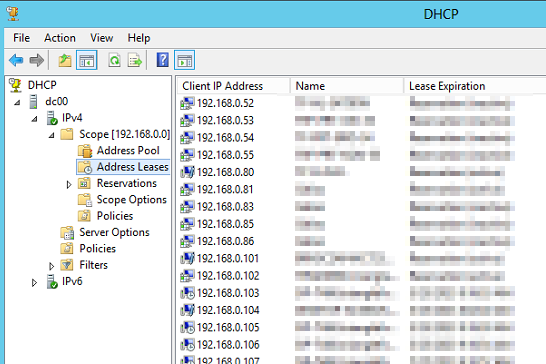Toggle the Show/Hide Action Pane icon
546x364 pixels.
tap(185, 60)
